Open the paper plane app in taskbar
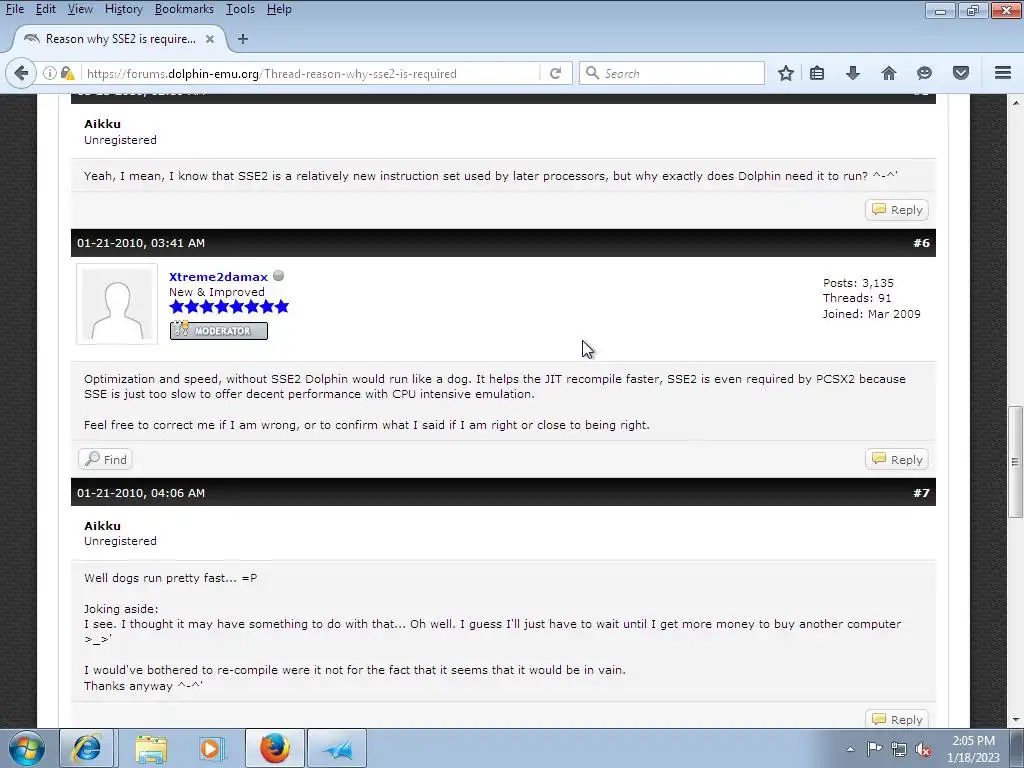 coord(337,748)
